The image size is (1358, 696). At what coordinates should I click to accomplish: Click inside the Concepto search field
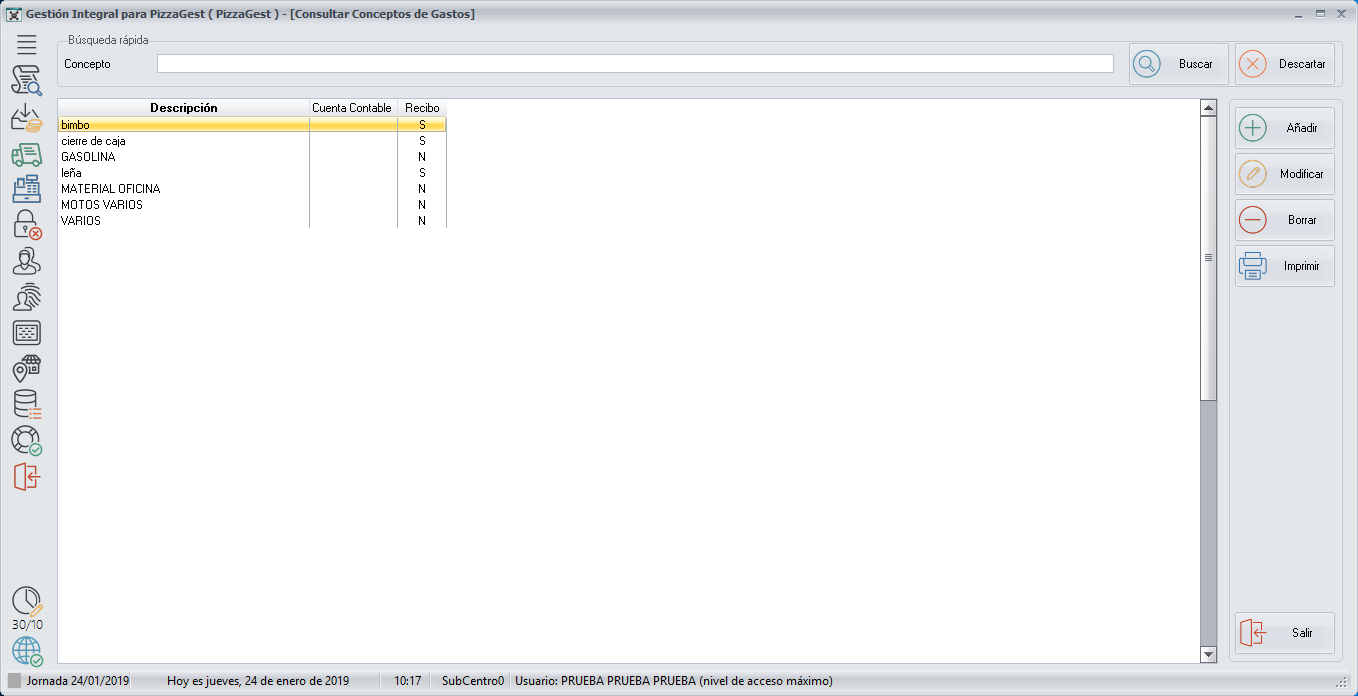(x=634, y=64)
